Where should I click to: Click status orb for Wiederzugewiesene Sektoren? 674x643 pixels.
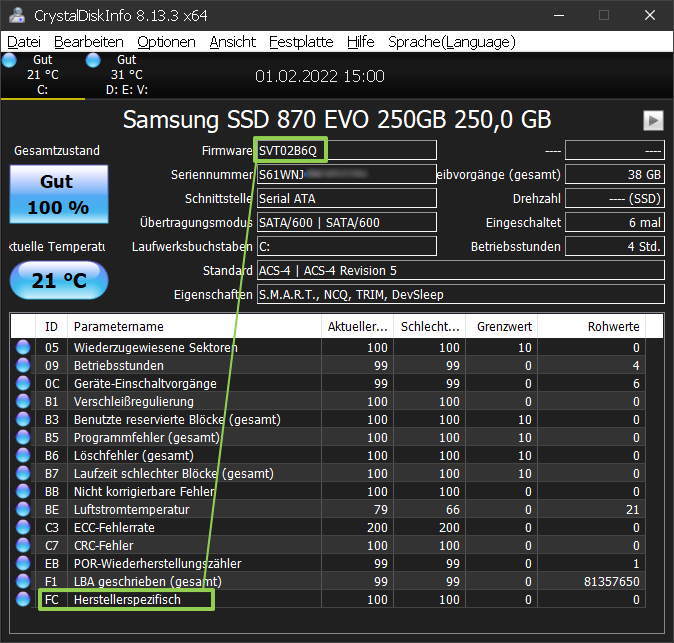point(23,347)
